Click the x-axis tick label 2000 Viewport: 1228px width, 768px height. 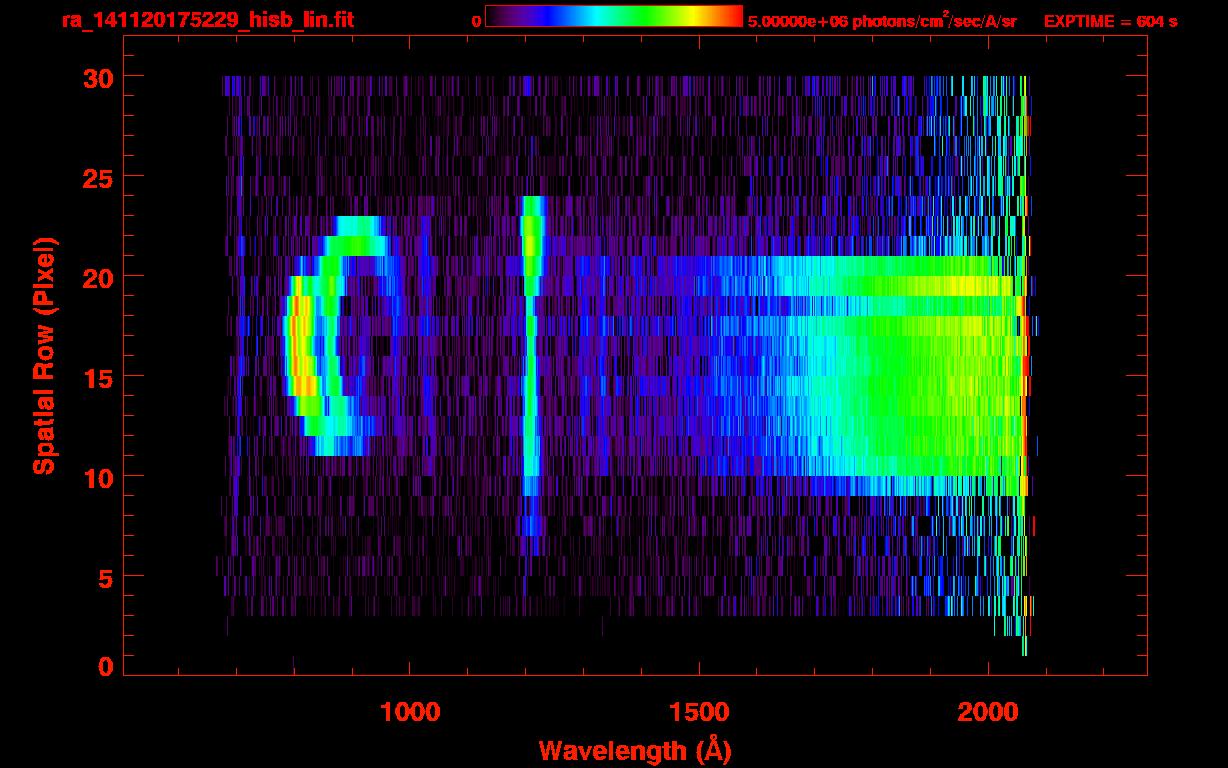(988, 712)
